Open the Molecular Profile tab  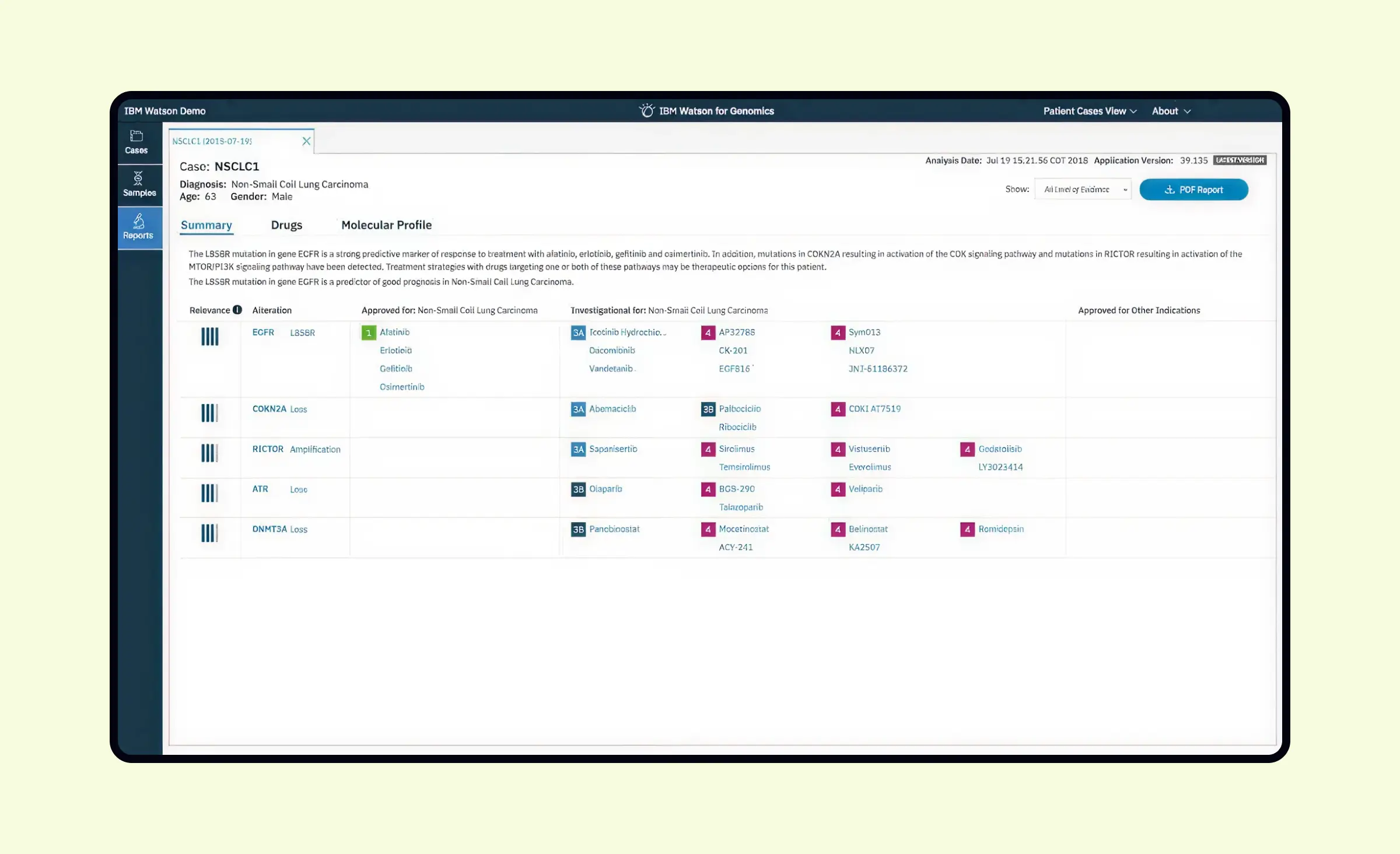[x=386, y=225]
